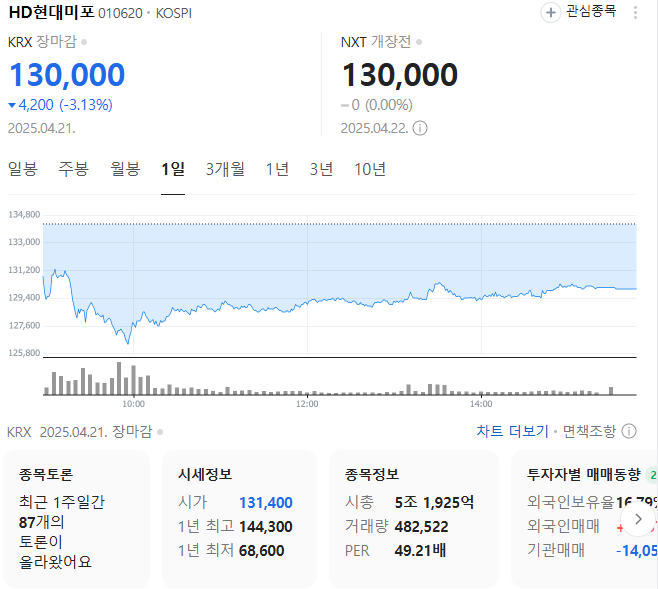Screen dimensions: 658x589
Task: Open the 차트 더보기 link
Action: [x=512, y=431]
